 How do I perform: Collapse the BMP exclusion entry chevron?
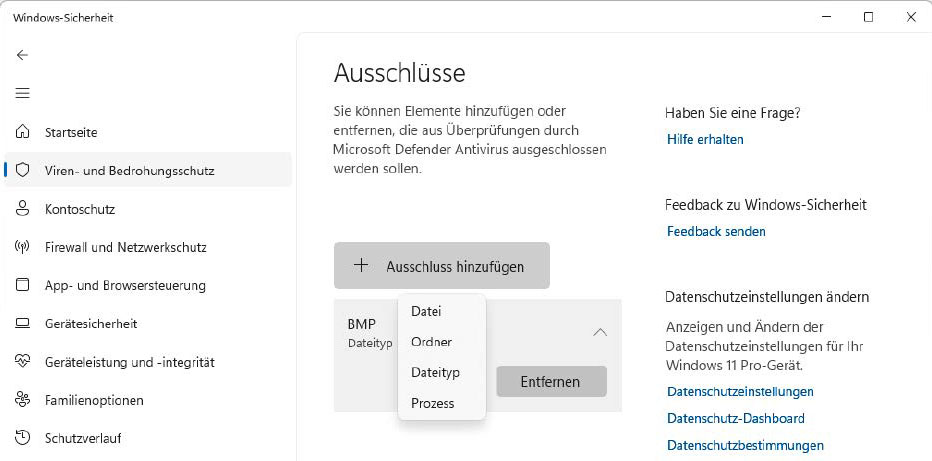click(600, 332)
